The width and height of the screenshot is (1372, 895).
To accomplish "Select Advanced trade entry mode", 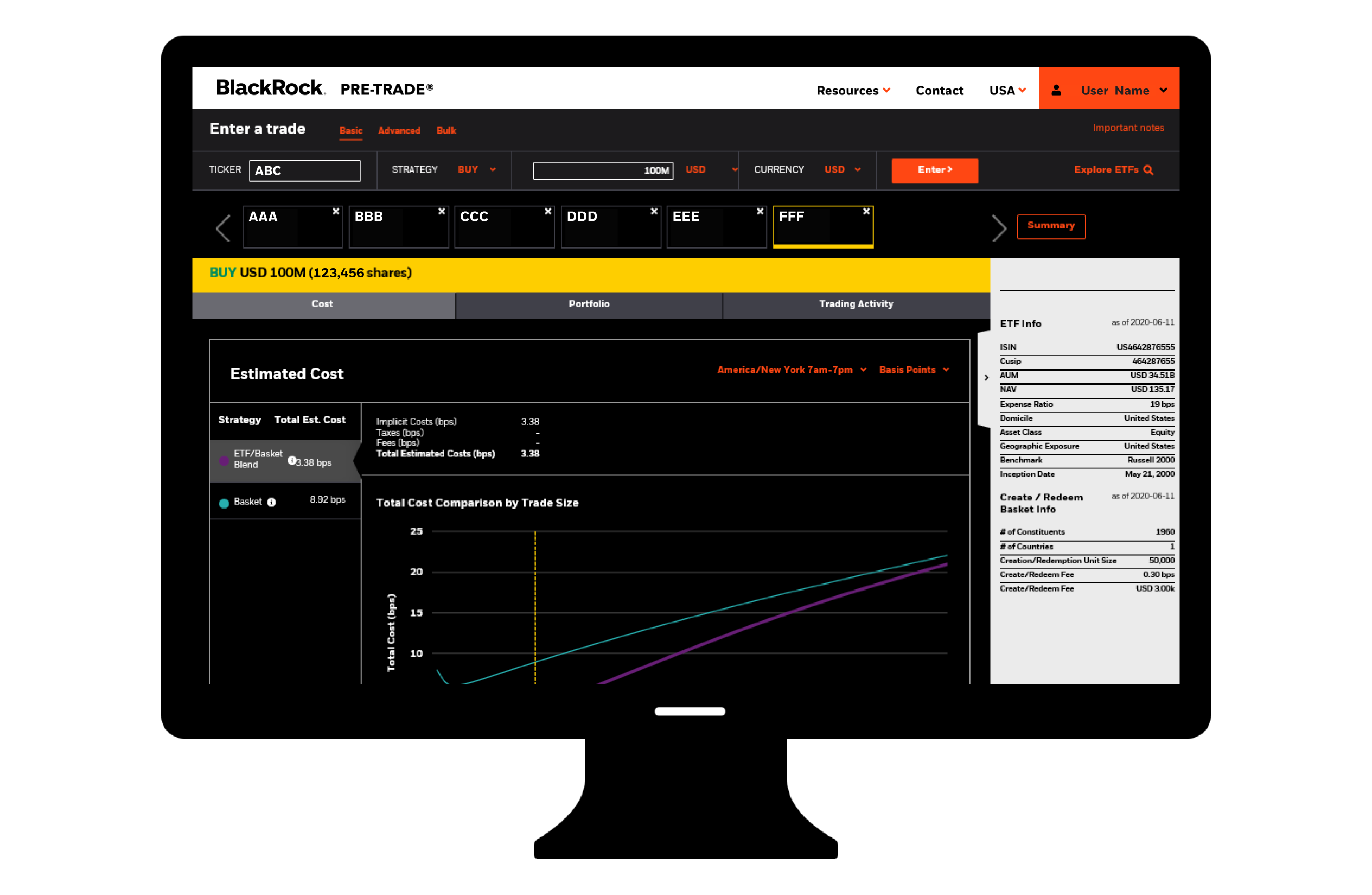I will [399, 131].
